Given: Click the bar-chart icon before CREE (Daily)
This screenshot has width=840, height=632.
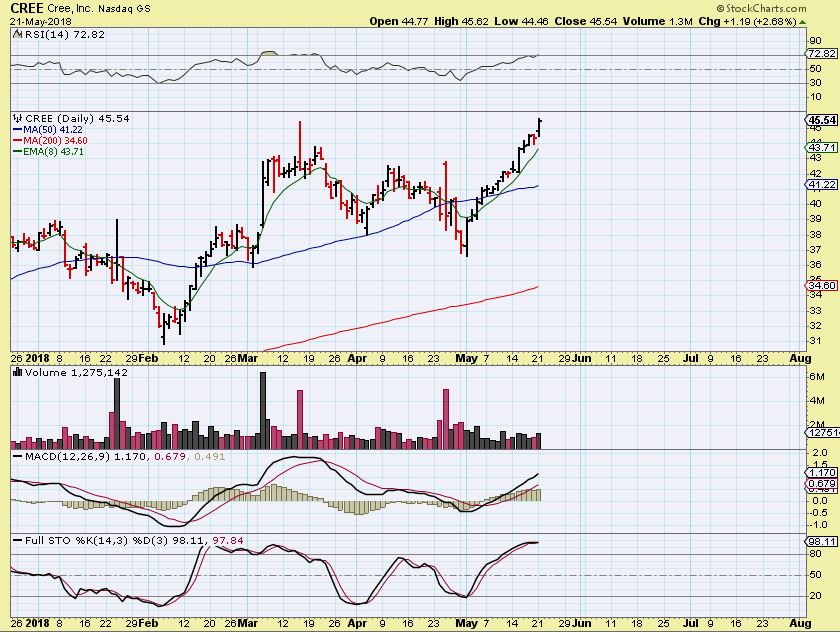Looking at the screenshot, I should (x=18, y=118).
